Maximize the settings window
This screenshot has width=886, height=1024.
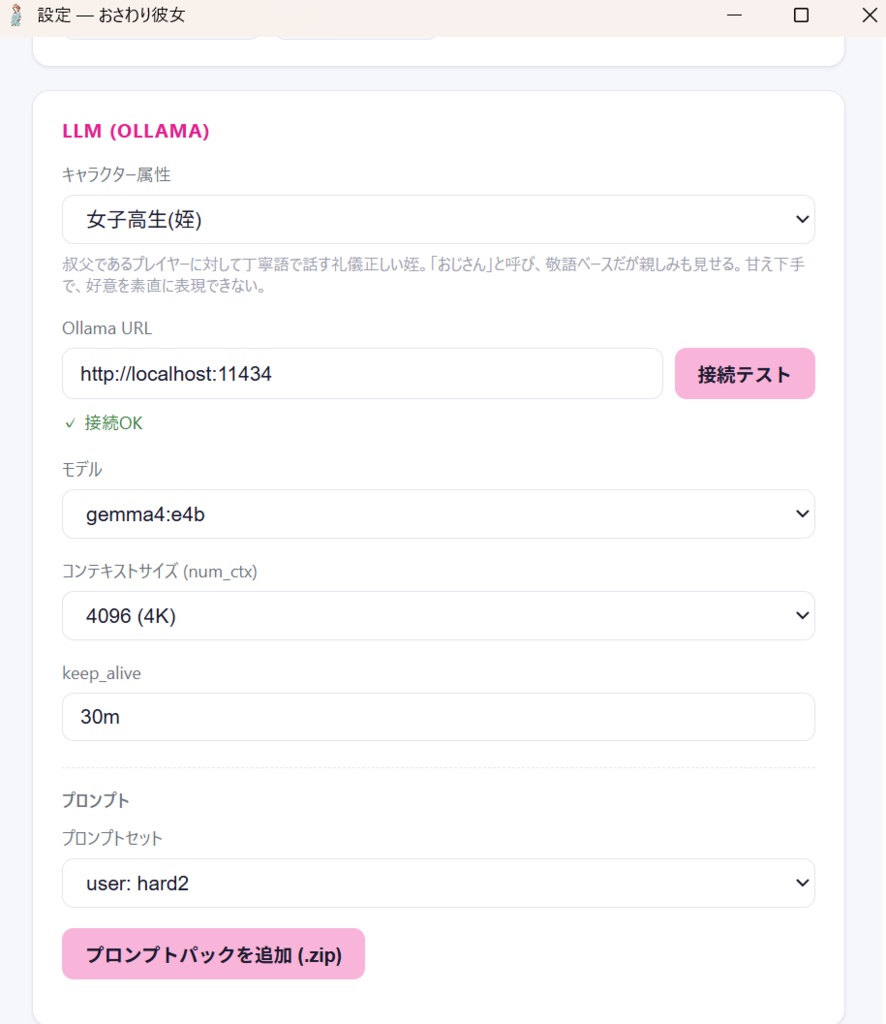point(800,16)
